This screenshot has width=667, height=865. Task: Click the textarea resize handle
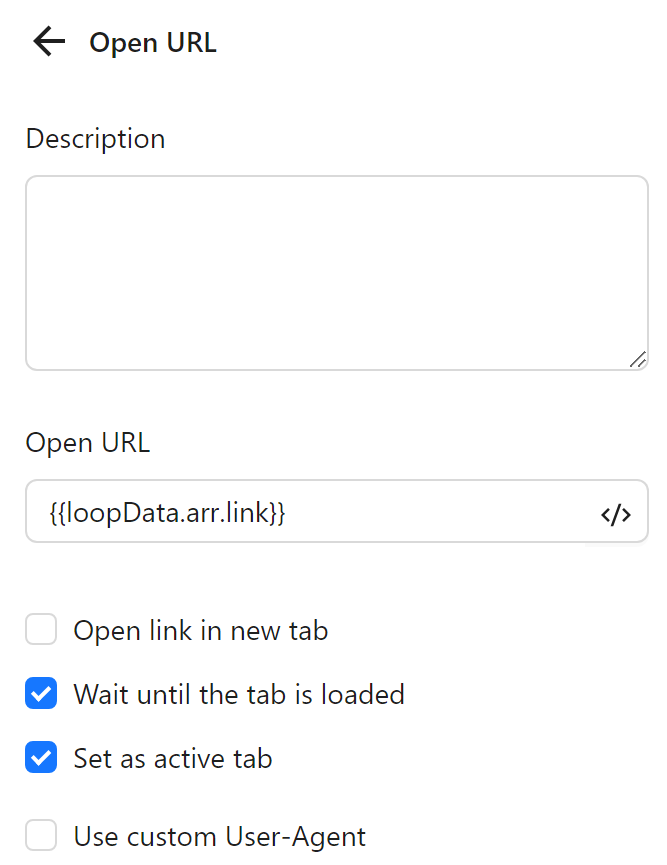640,360
